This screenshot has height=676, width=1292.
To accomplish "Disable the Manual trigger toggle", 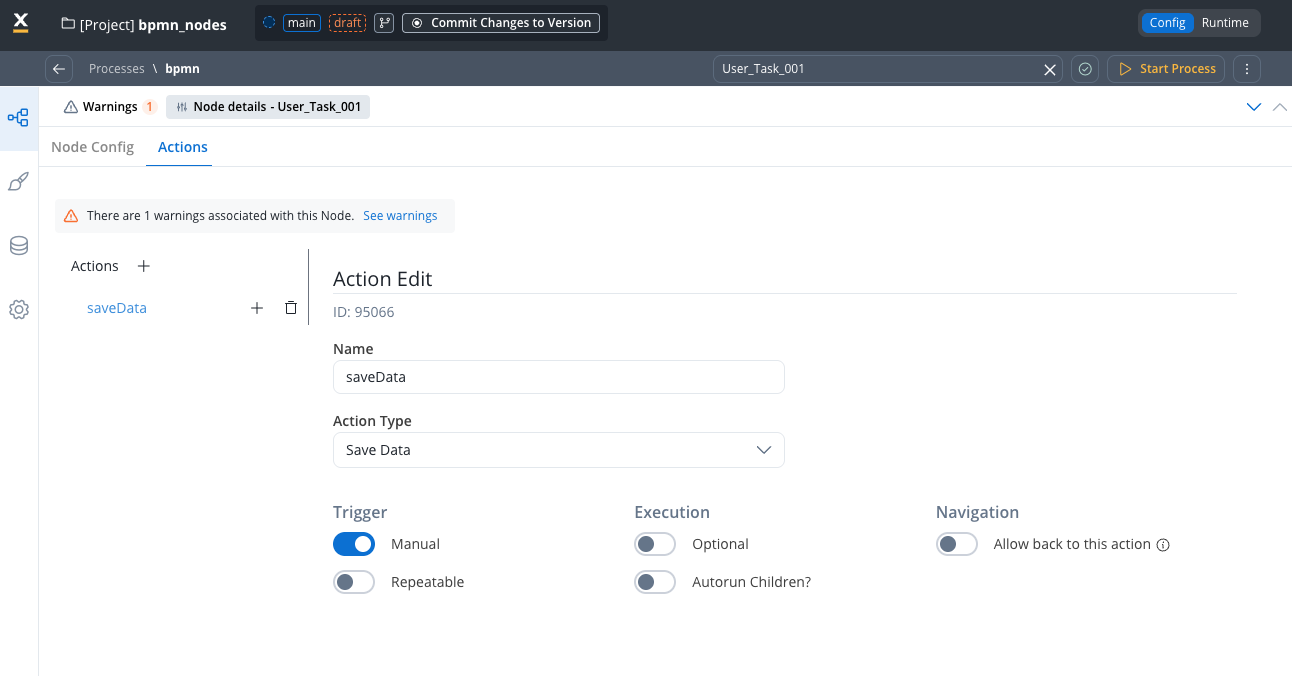I will click(354, 544).
